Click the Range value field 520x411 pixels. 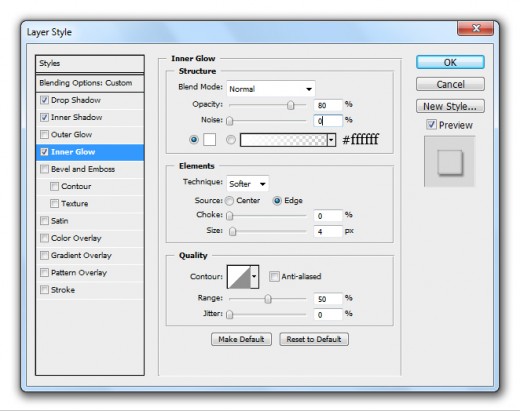pyautogui.click(x=328, y=299)
